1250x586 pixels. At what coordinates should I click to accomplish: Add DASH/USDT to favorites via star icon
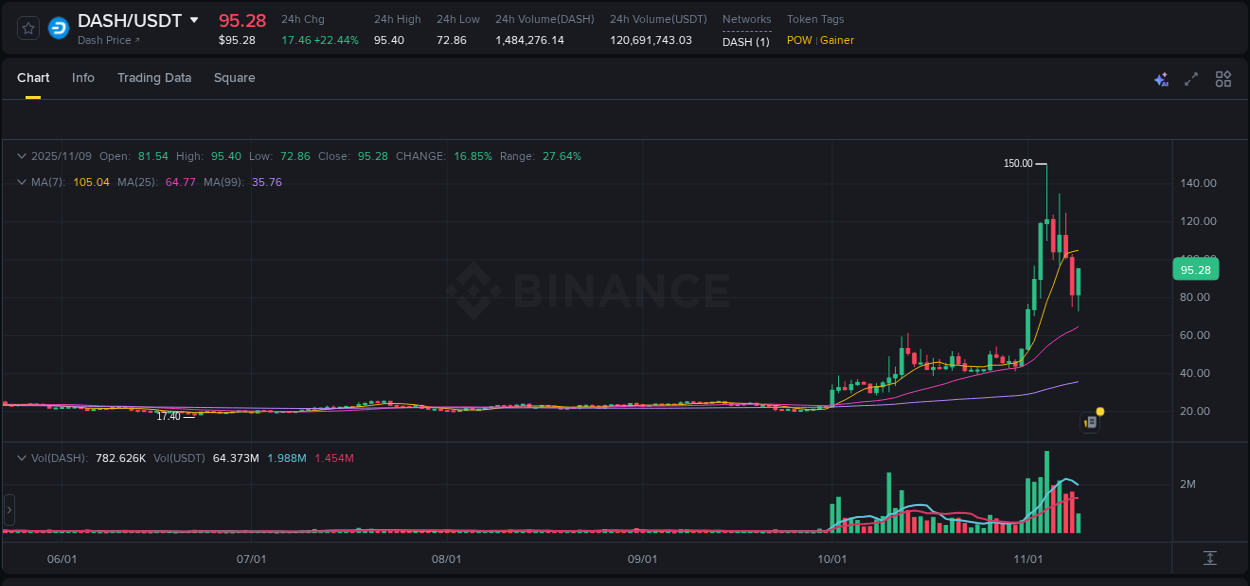coord(27,27)
